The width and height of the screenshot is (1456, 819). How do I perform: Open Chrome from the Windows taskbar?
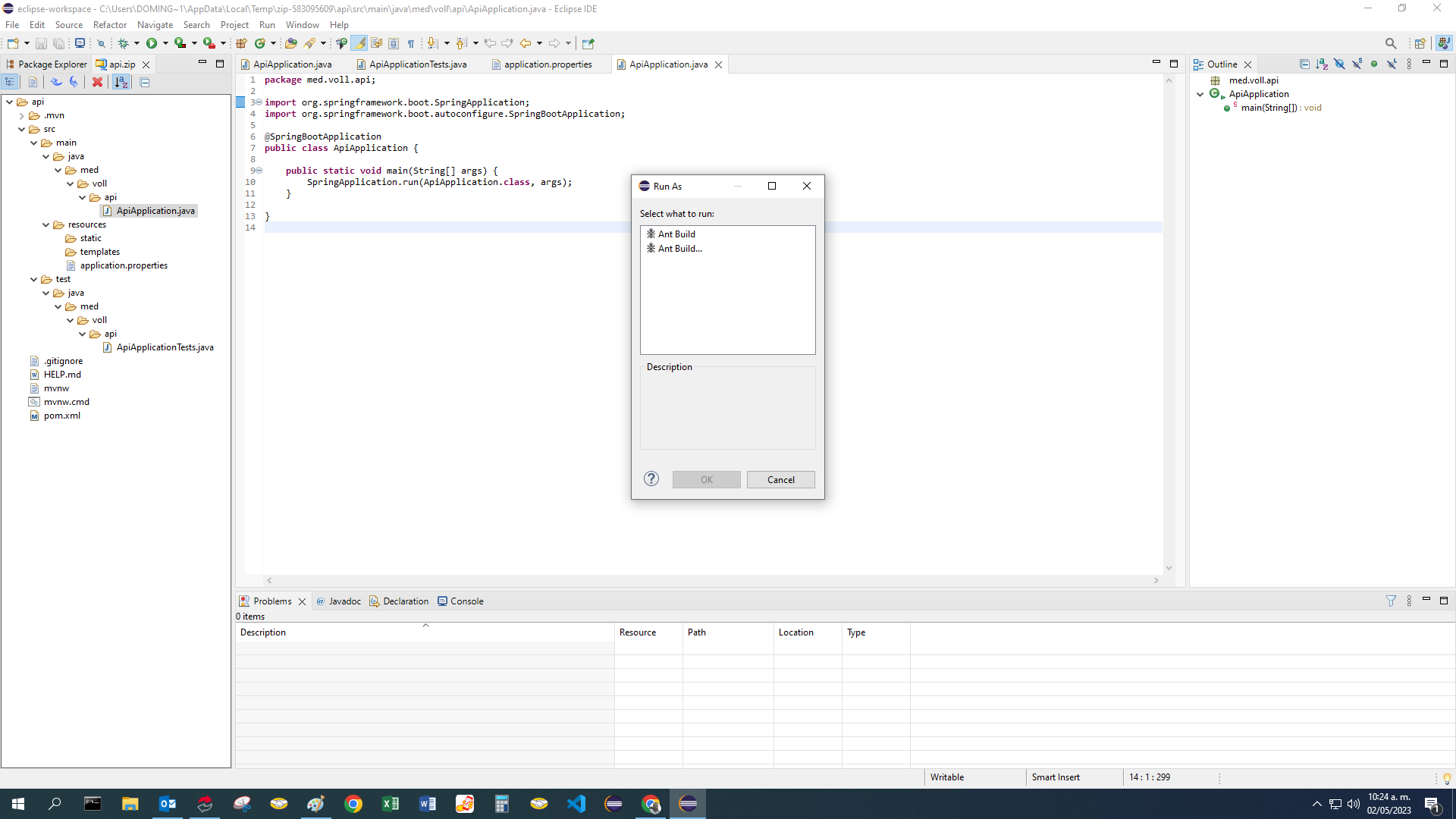tap(353, 804)
